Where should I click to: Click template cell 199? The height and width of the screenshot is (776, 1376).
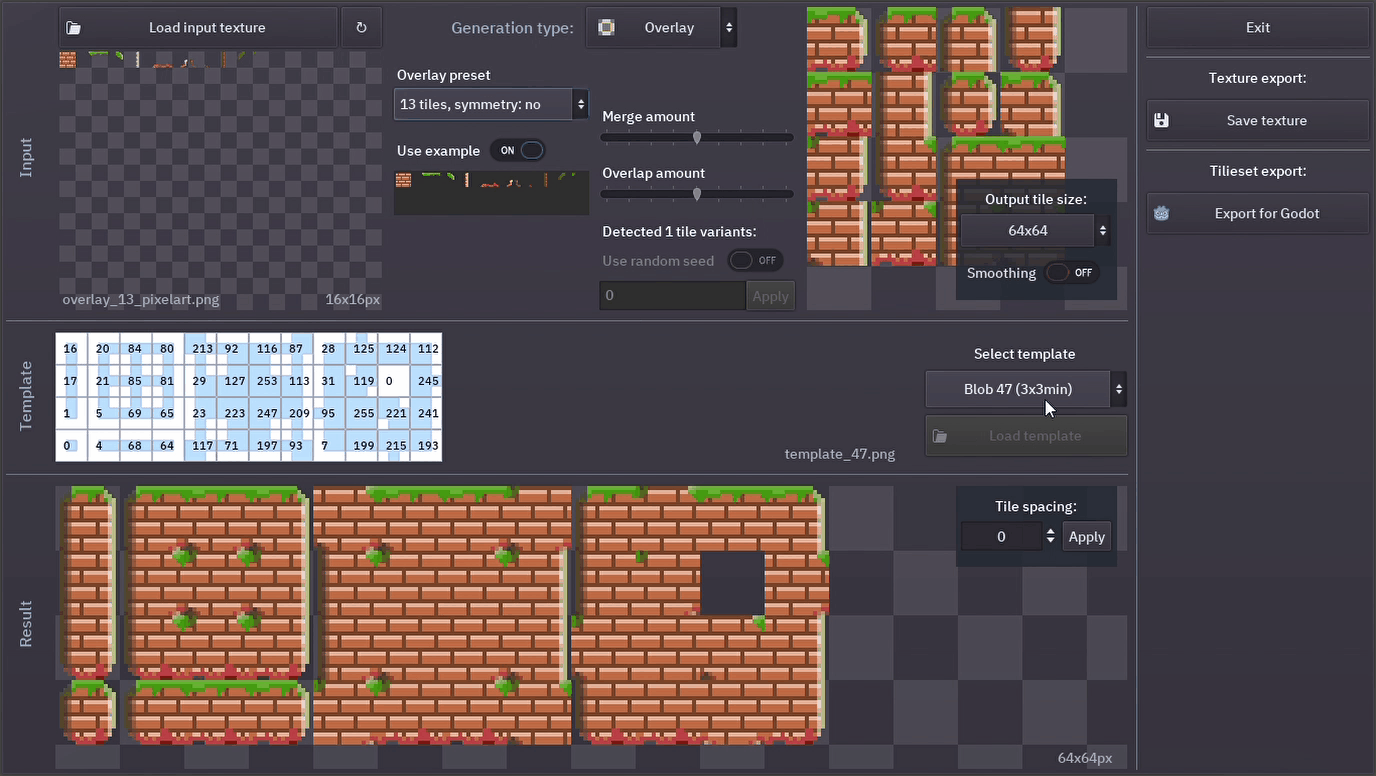pyautogui.click(x=363, y=445)
